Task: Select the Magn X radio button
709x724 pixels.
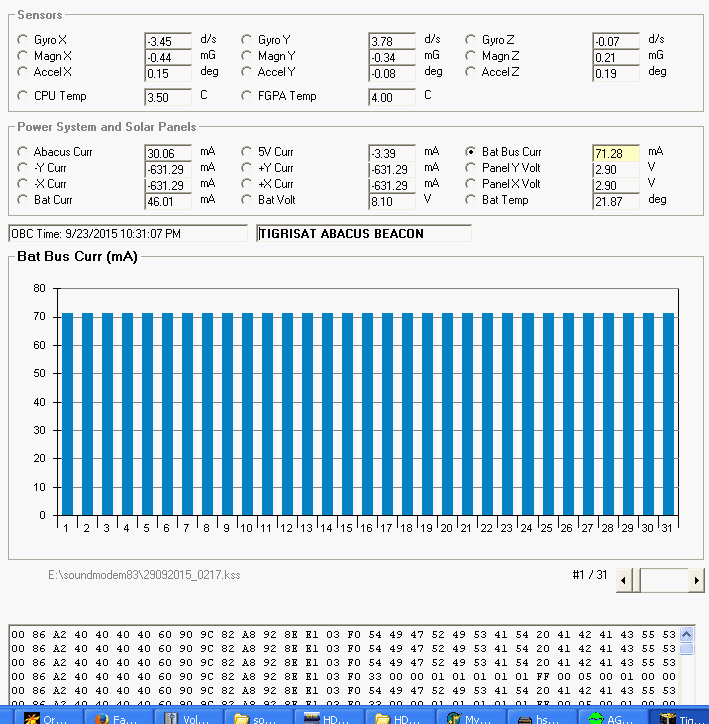Action: coord(22,56)
